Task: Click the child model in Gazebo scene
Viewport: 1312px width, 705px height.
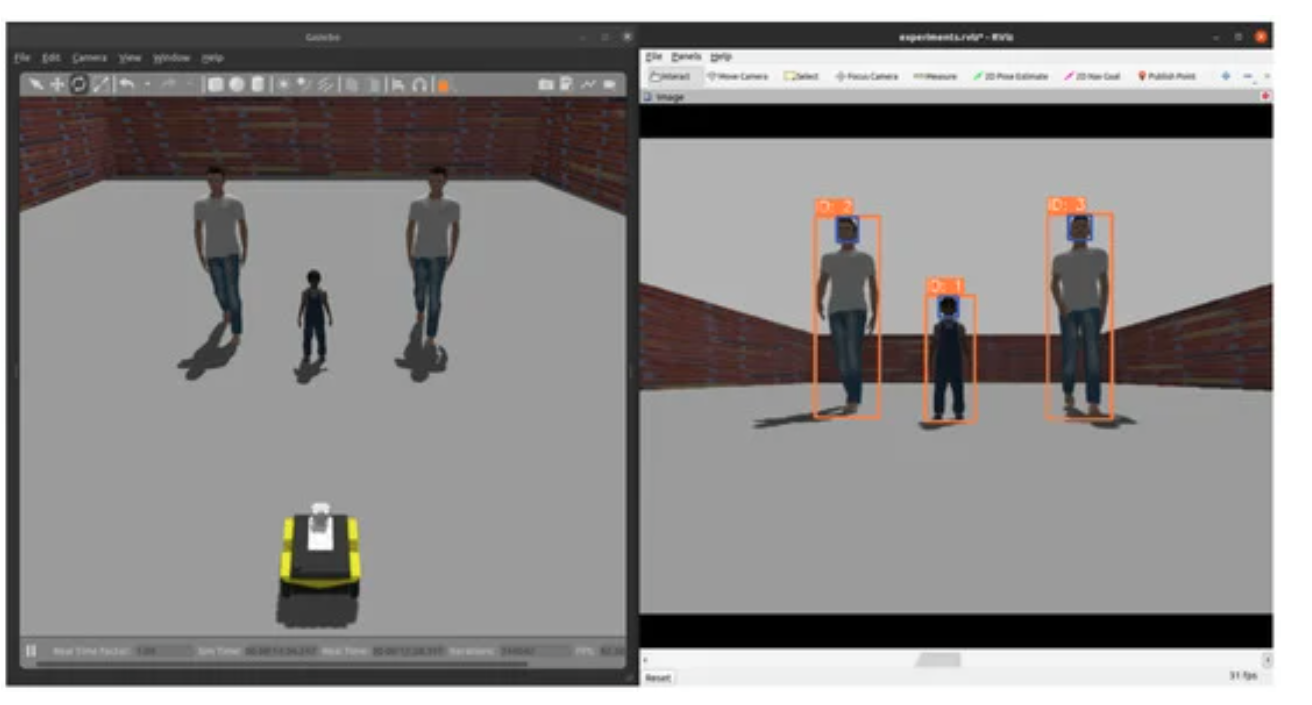Action: (x=314, y=314)
